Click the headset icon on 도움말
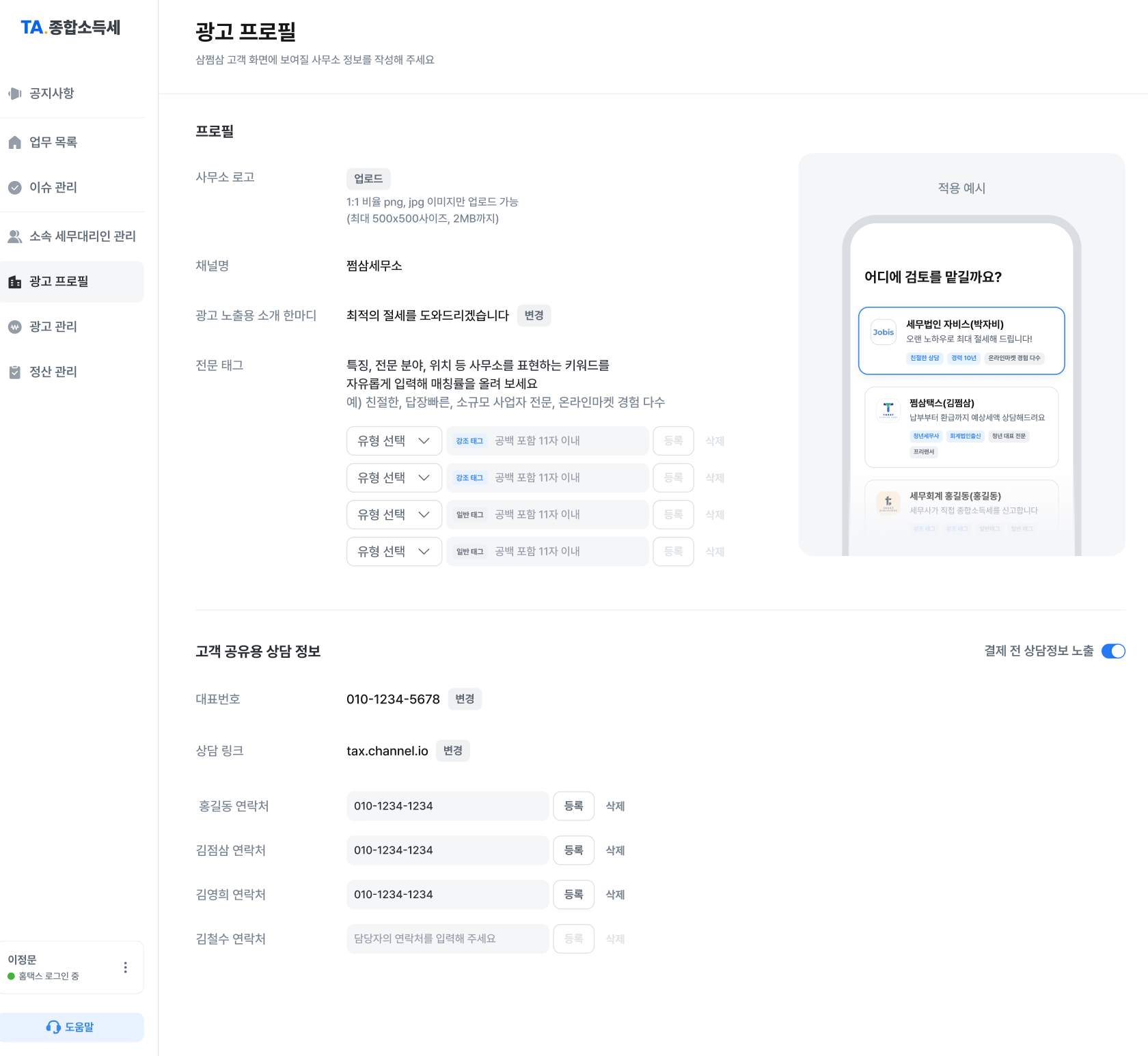The width and height of the screenshot is (1148, 1056). click(x=53, y=1027)
